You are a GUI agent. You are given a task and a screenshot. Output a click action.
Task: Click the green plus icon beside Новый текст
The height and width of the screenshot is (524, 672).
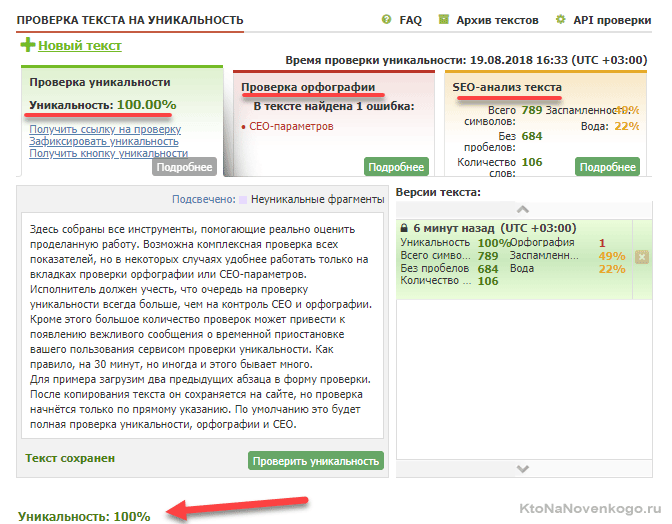point(28,45)
